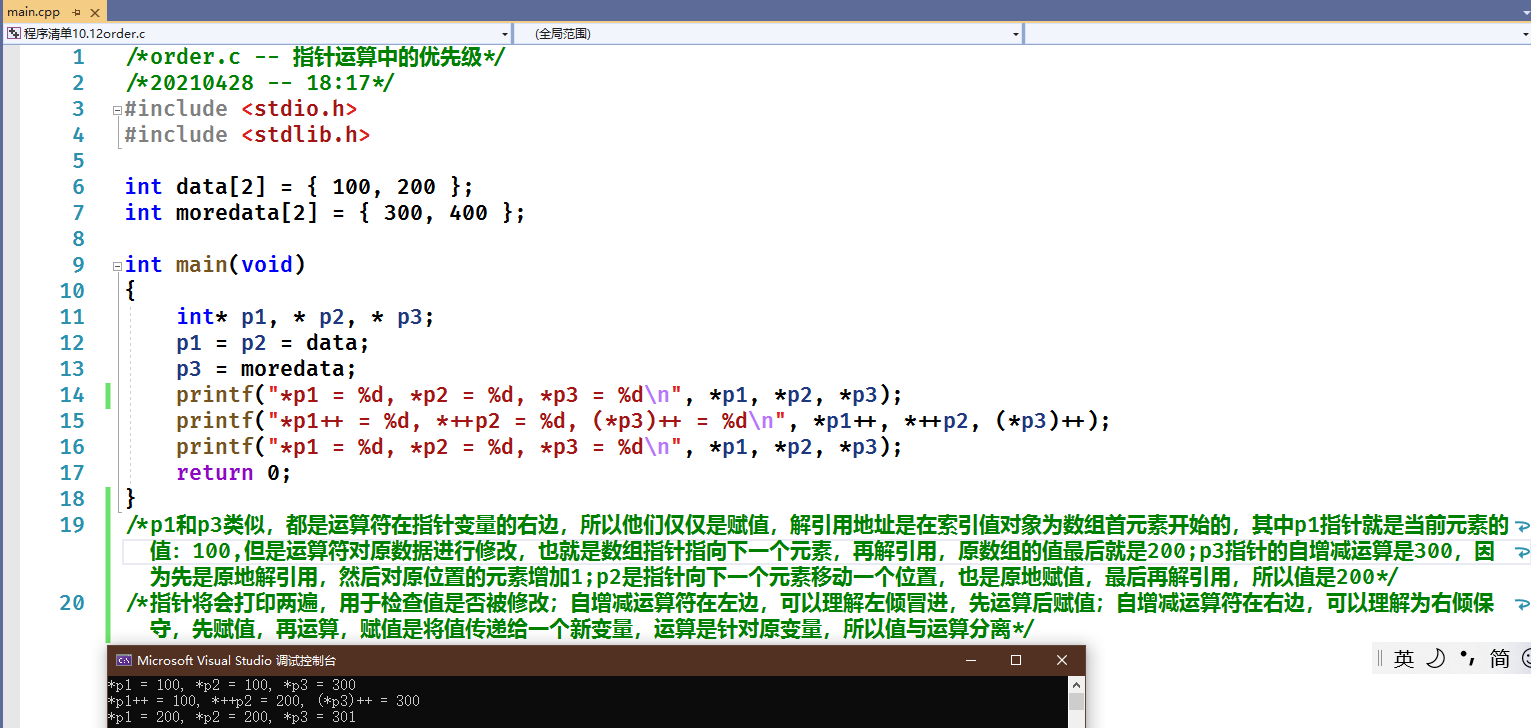Click console output line starting '*p1++ = 100'

tap(263, 701)
